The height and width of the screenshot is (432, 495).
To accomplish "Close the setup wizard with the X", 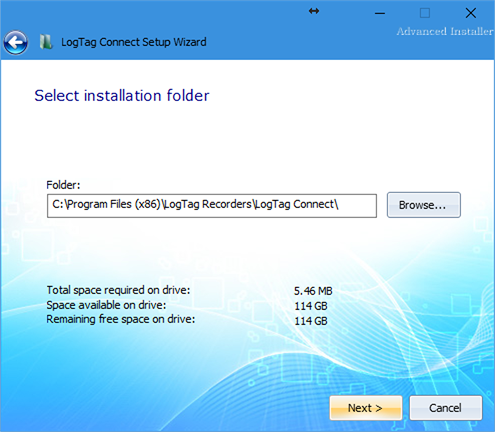I will (x=471, y=13).
